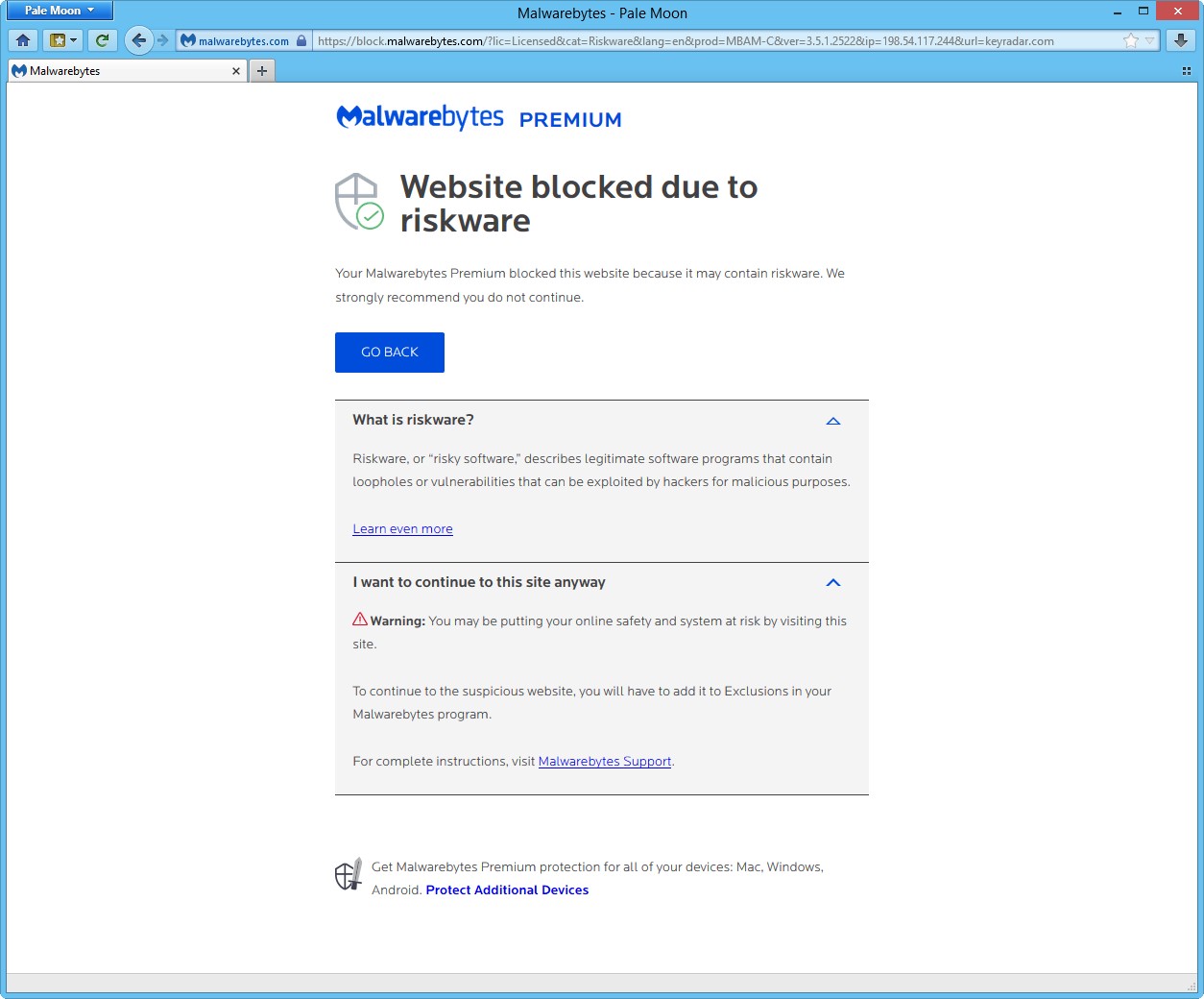Maximize the Pale Moon window
1204x999 pixels.
pos(1144,12)
